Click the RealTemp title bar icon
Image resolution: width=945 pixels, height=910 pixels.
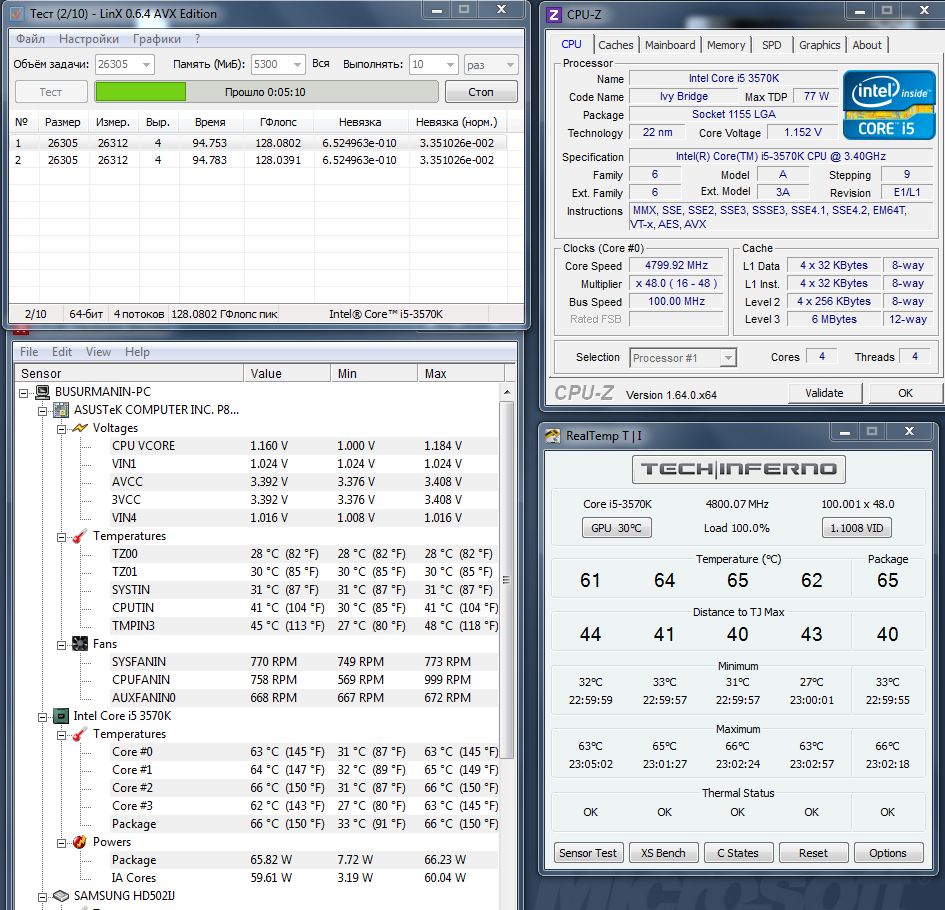[x=553, y=436]
